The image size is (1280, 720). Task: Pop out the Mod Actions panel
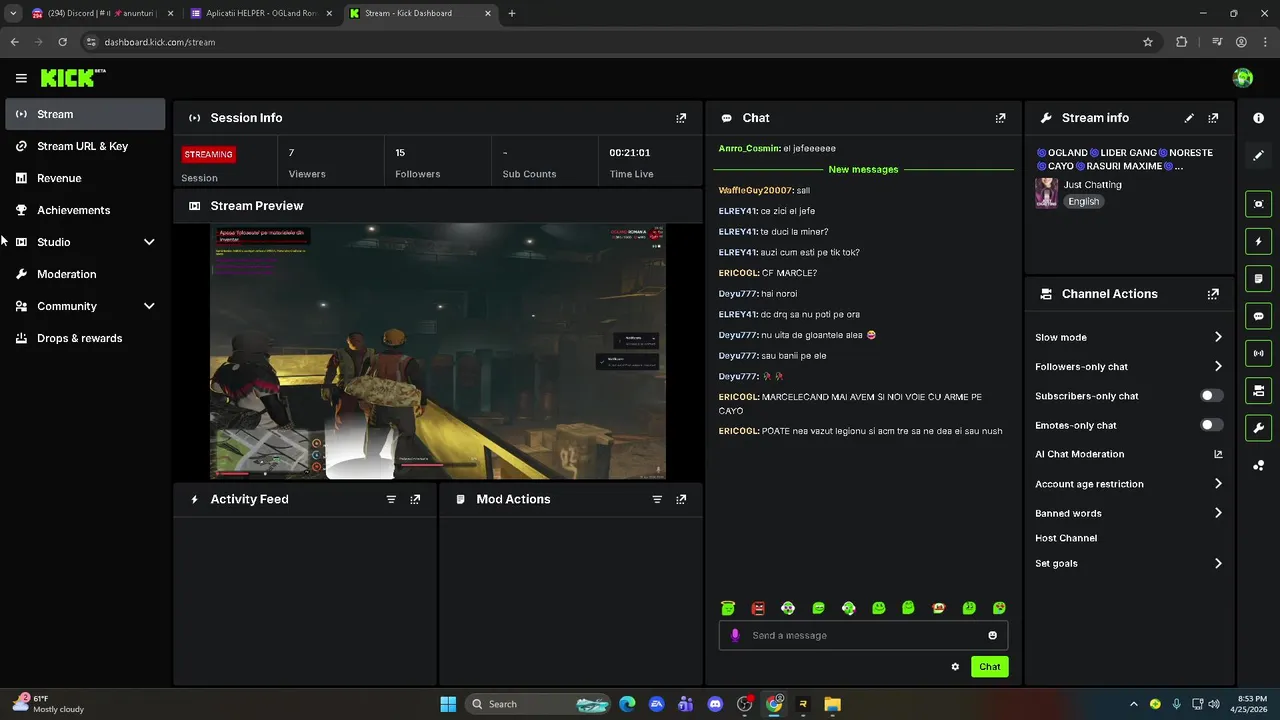point(681,499)
